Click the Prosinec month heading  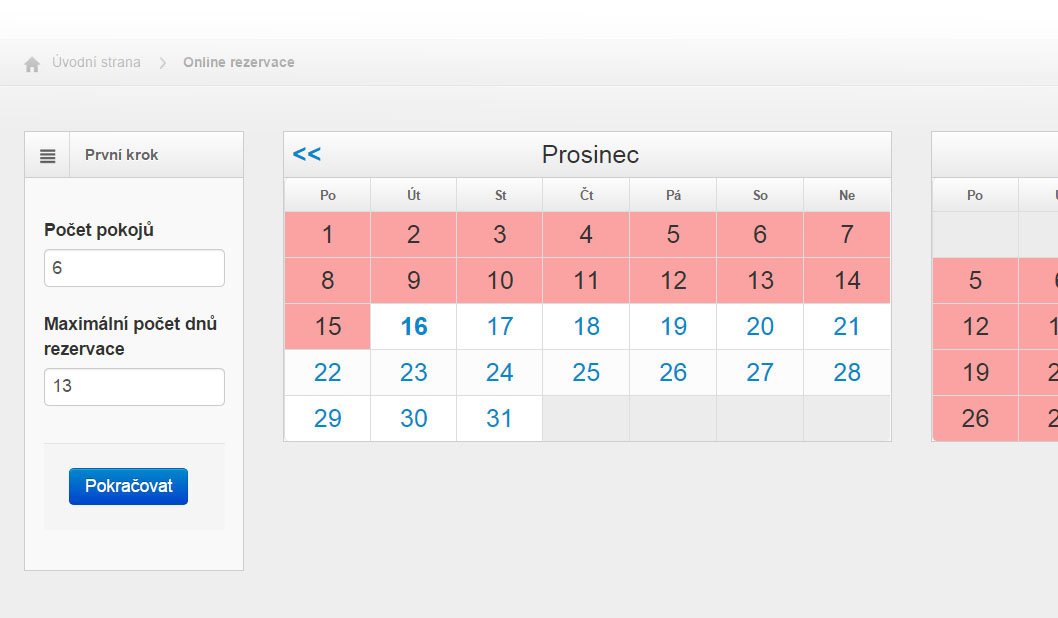[590, 154]
